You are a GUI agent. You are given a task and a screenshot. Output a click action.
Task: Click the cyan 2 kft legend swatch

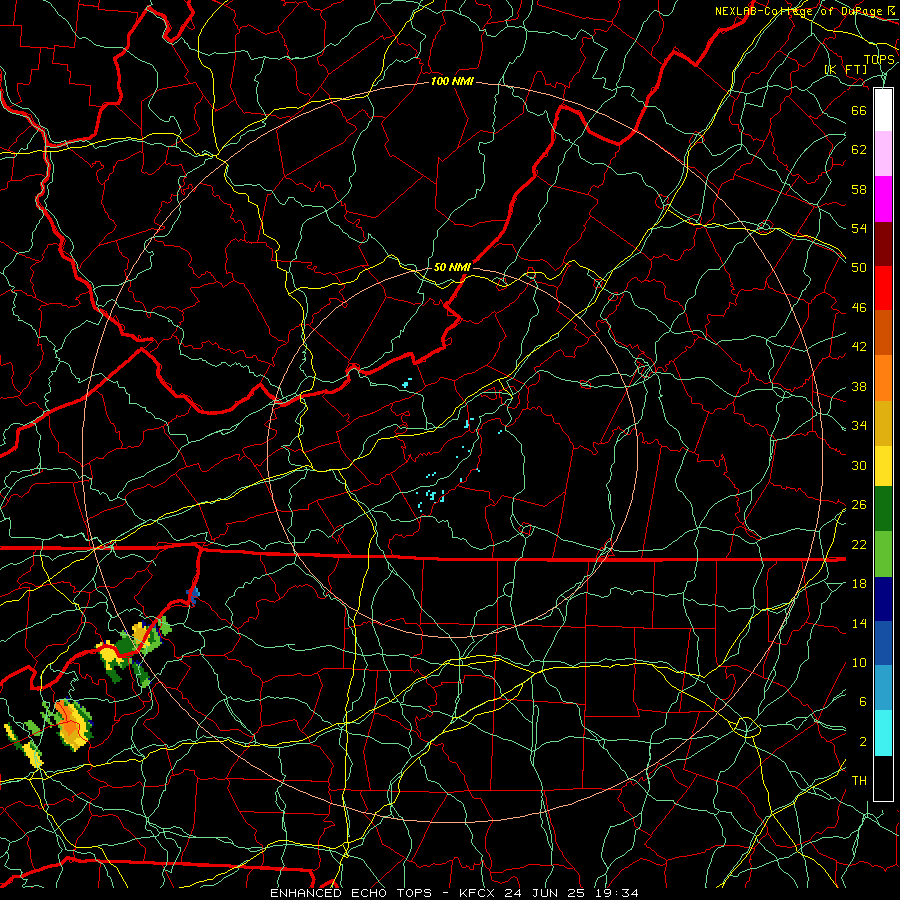tap(883, 733)
